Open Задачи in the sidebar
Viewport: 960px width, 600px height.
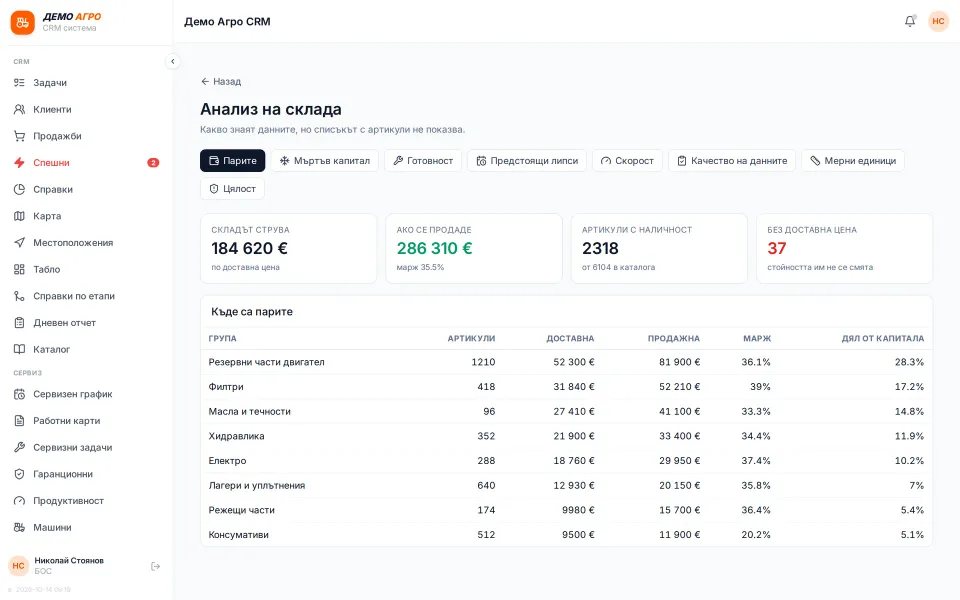click(86, 83)
